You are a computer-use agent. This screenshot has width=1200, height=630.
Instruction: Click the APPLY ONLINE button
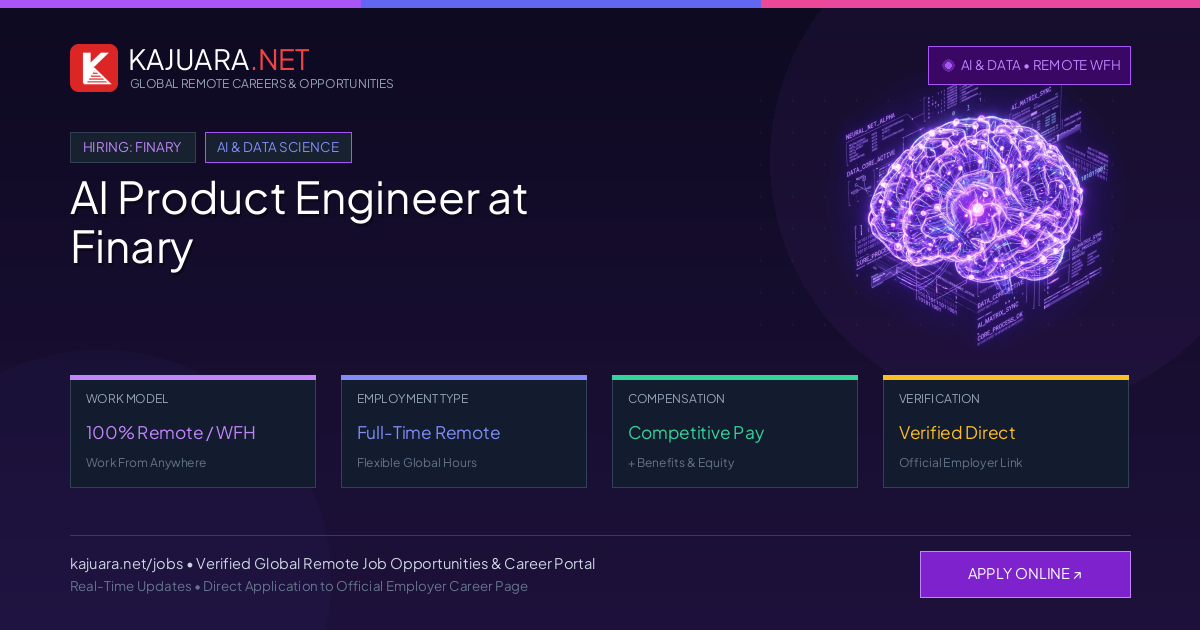(x=1025, y=574)
